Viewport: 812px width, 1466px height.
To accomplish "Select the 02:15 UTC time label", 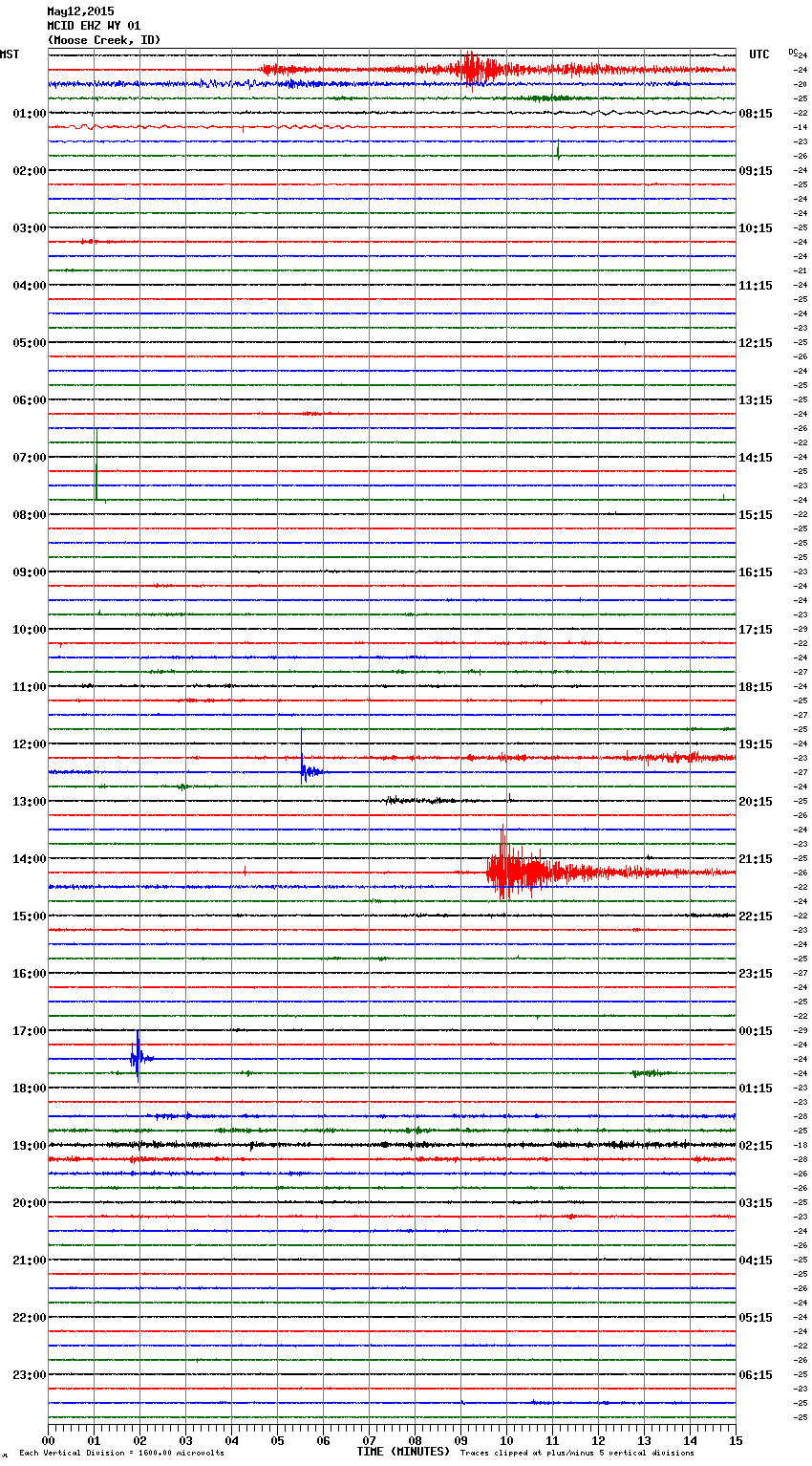I will [x=756, y=1146].
